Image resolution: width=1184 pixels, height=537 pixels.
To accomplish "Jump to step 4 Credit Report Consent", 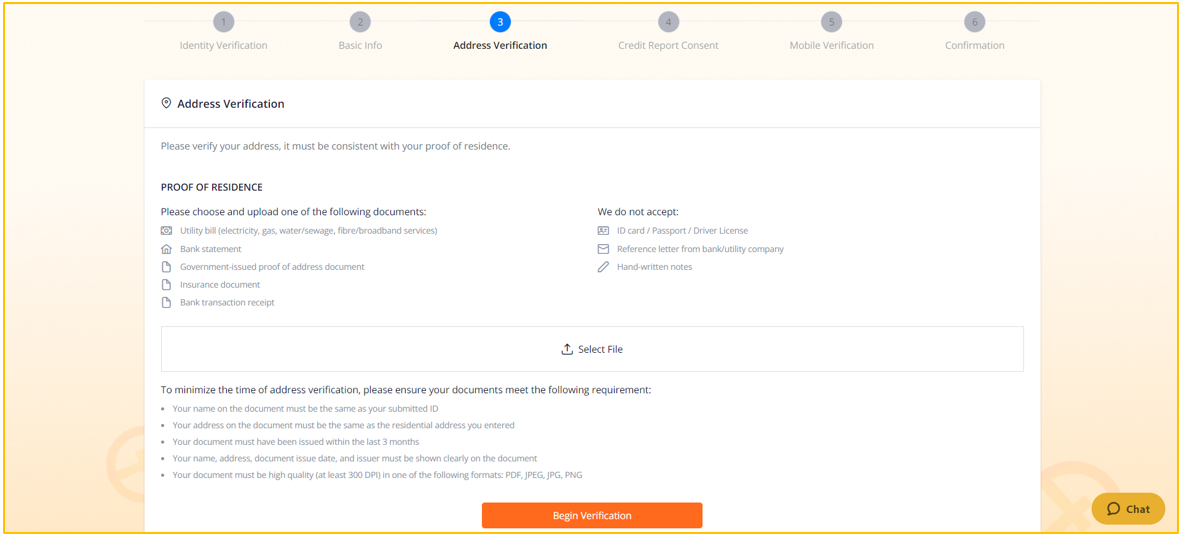I will point(668,22).
